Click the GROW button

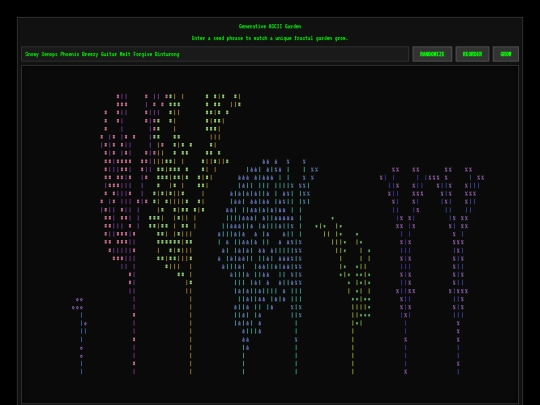point(506,54)
